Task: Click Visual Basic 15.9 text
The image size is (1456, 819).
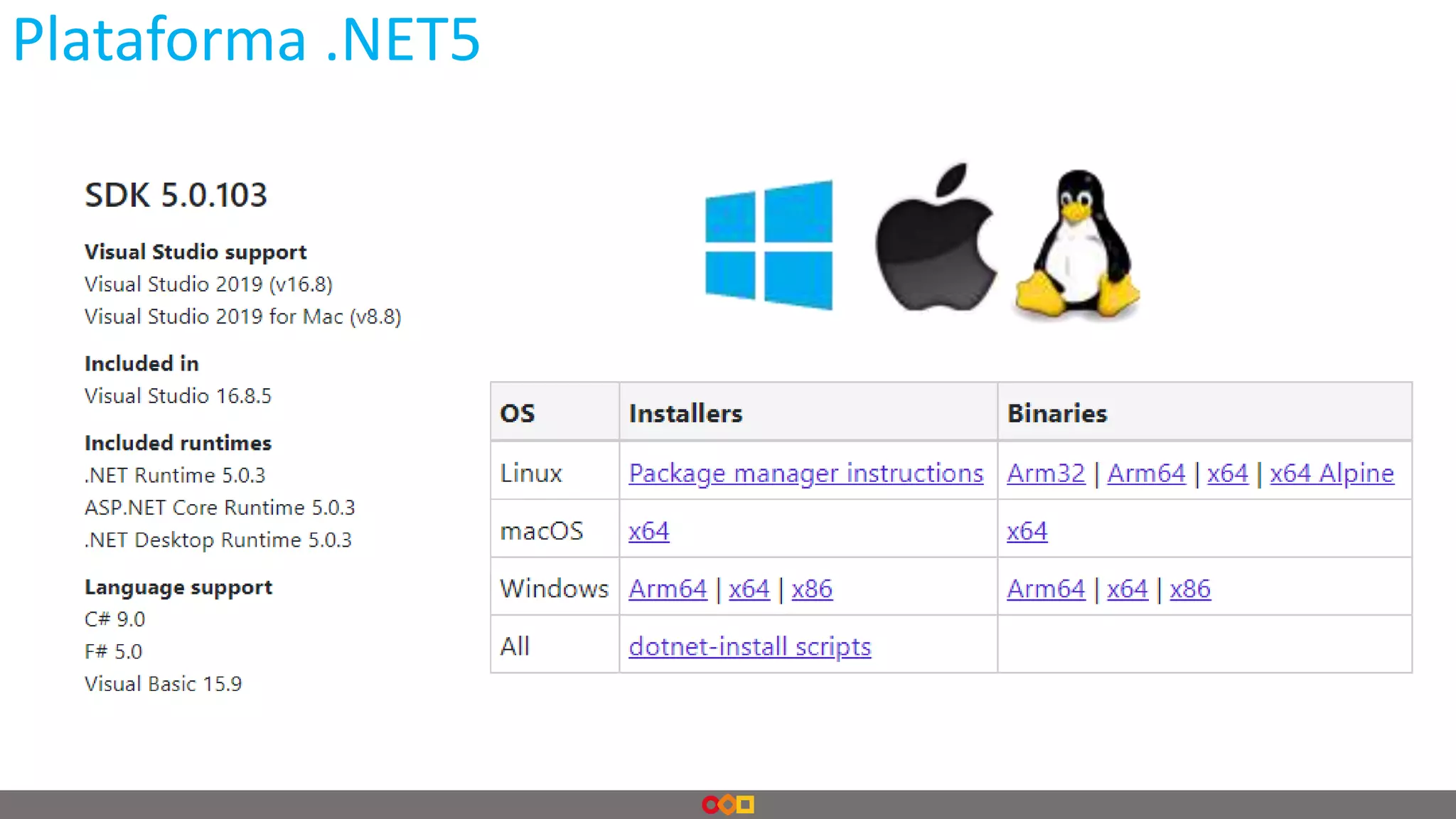Action: point(163,684)
